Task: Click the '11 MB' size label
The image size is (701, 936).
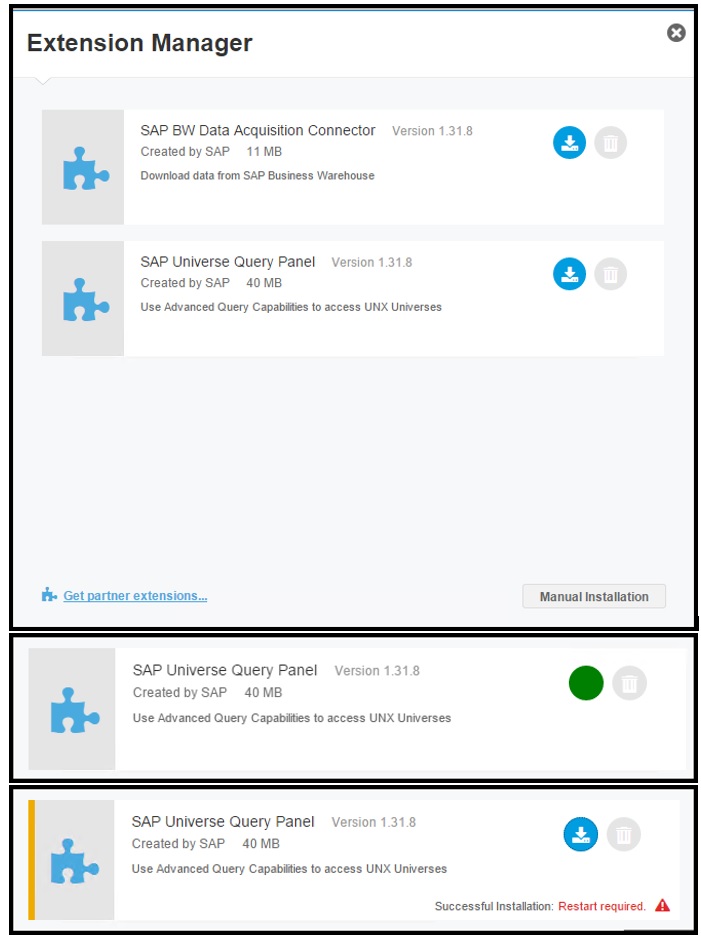Action: coord(264,152)
